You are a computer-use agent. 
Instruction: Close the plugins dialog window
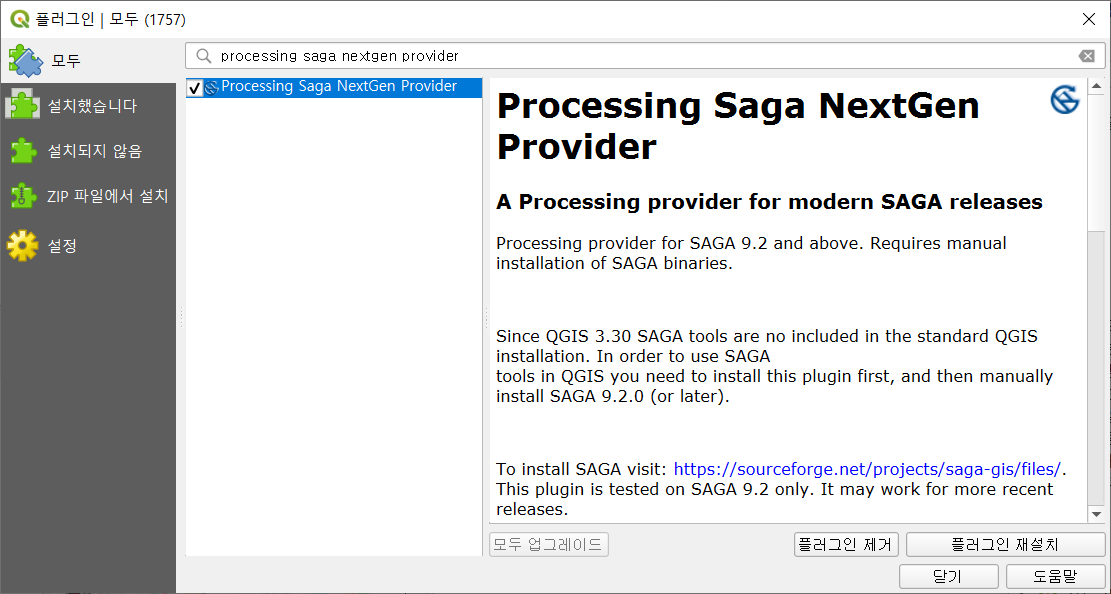tap(1089, 19)
